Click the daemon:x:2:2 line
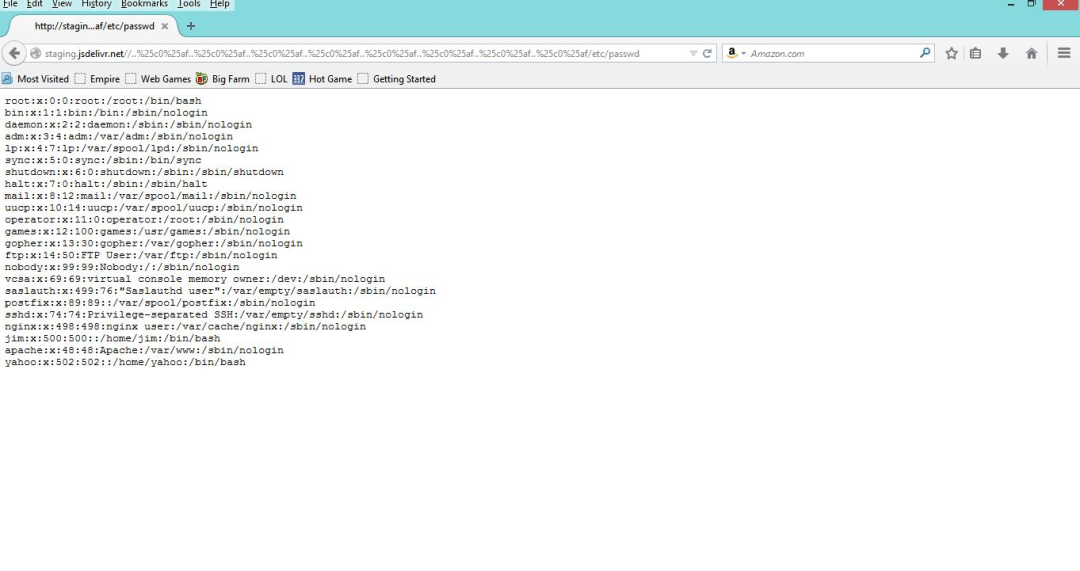 click(x=128, y=125)
